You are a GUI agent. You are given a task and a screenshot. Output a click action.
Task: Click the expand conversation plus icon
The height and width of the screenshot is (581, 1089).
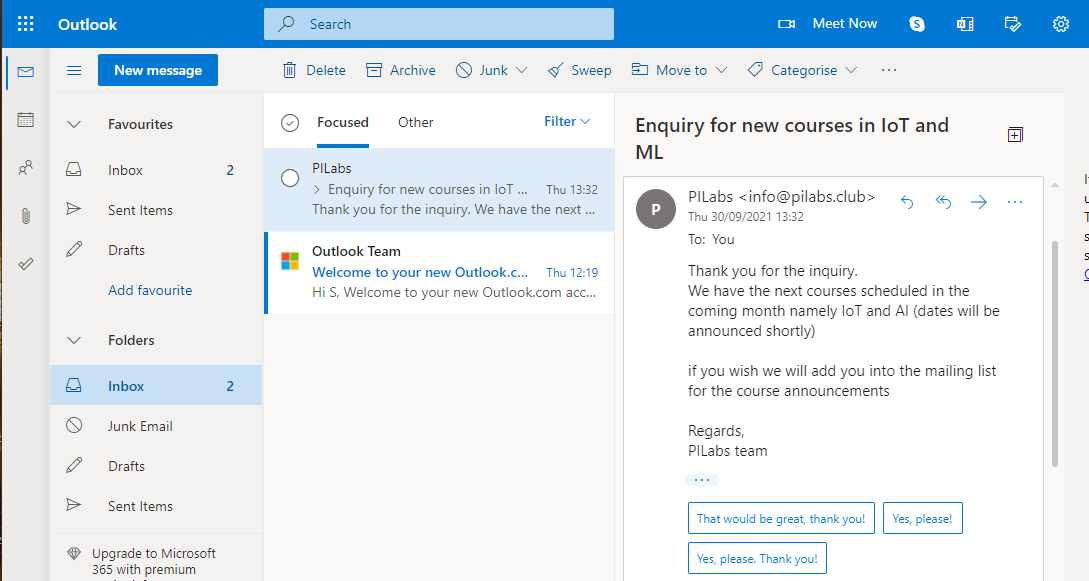1015,135
